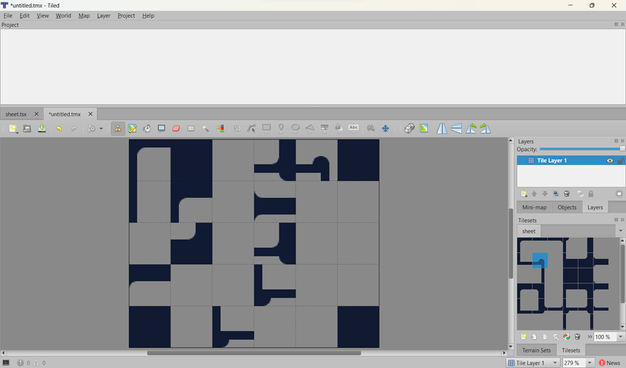Screen dimensions: 626x368
Task: Open the View menu
Action: tap(42, 16)
